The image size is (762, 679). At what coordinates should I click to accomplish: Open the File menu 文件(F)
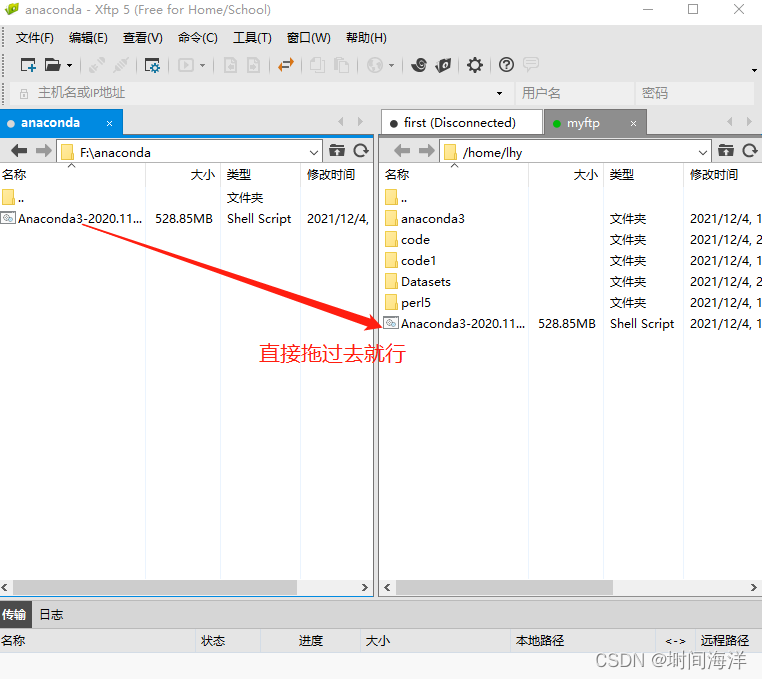35,37
